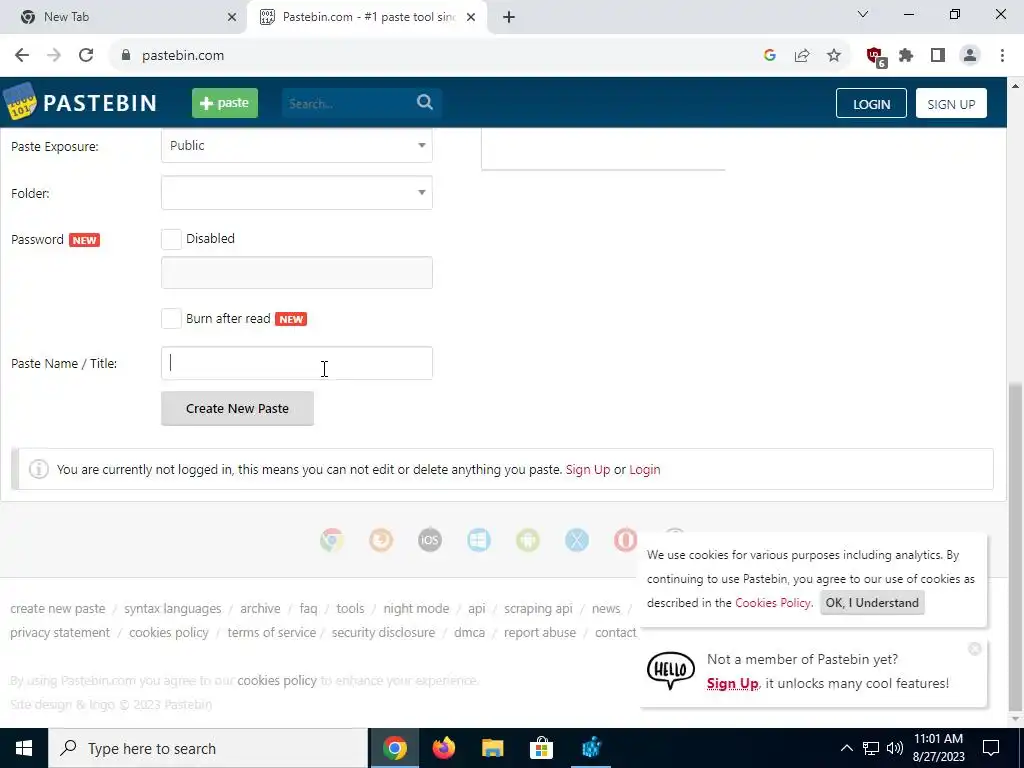1024x768 pixels.
Task: Close the Pastebin.com tab
Action: [x=471, y=17]
